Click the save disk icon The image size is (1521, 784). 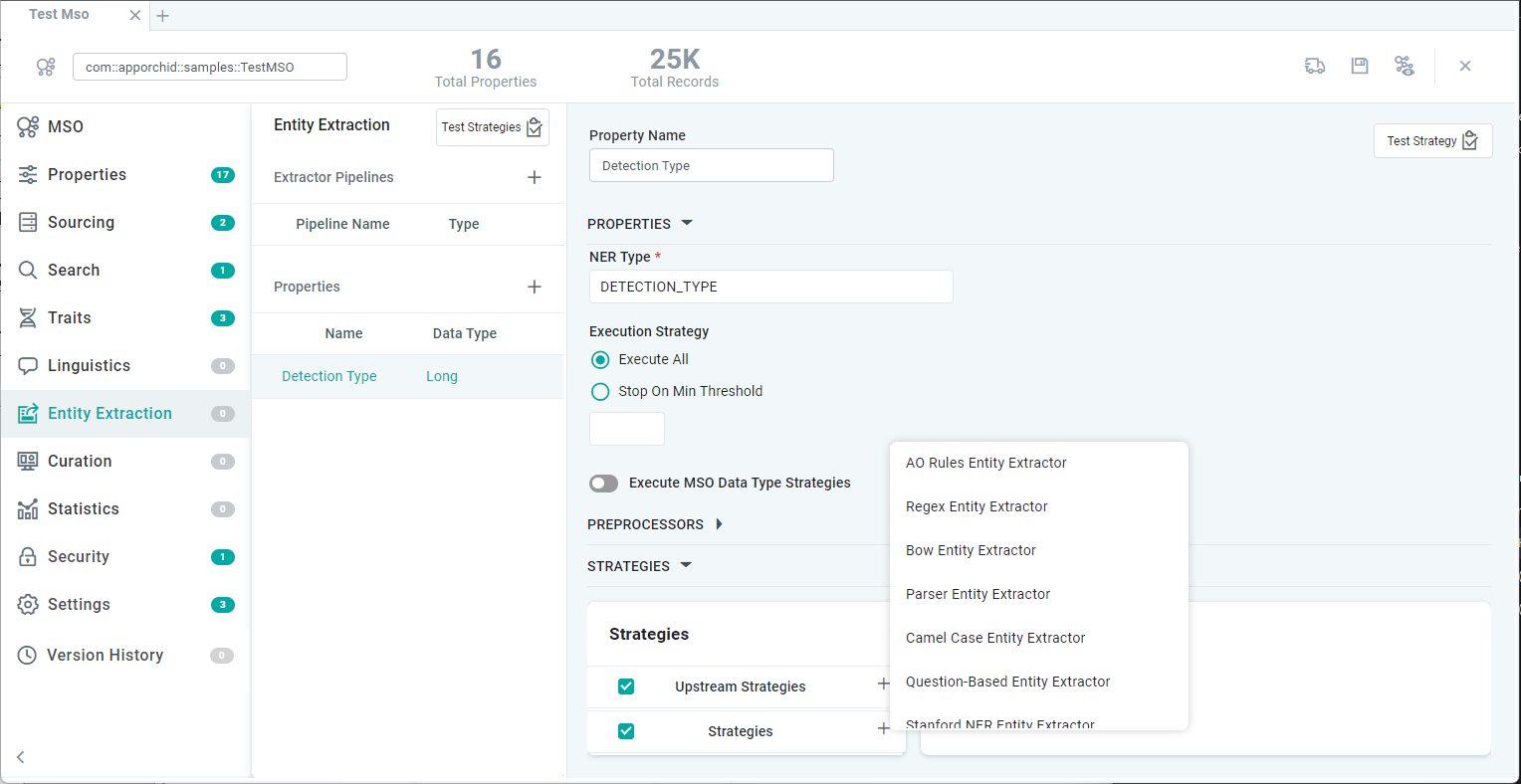(1360, 66)
